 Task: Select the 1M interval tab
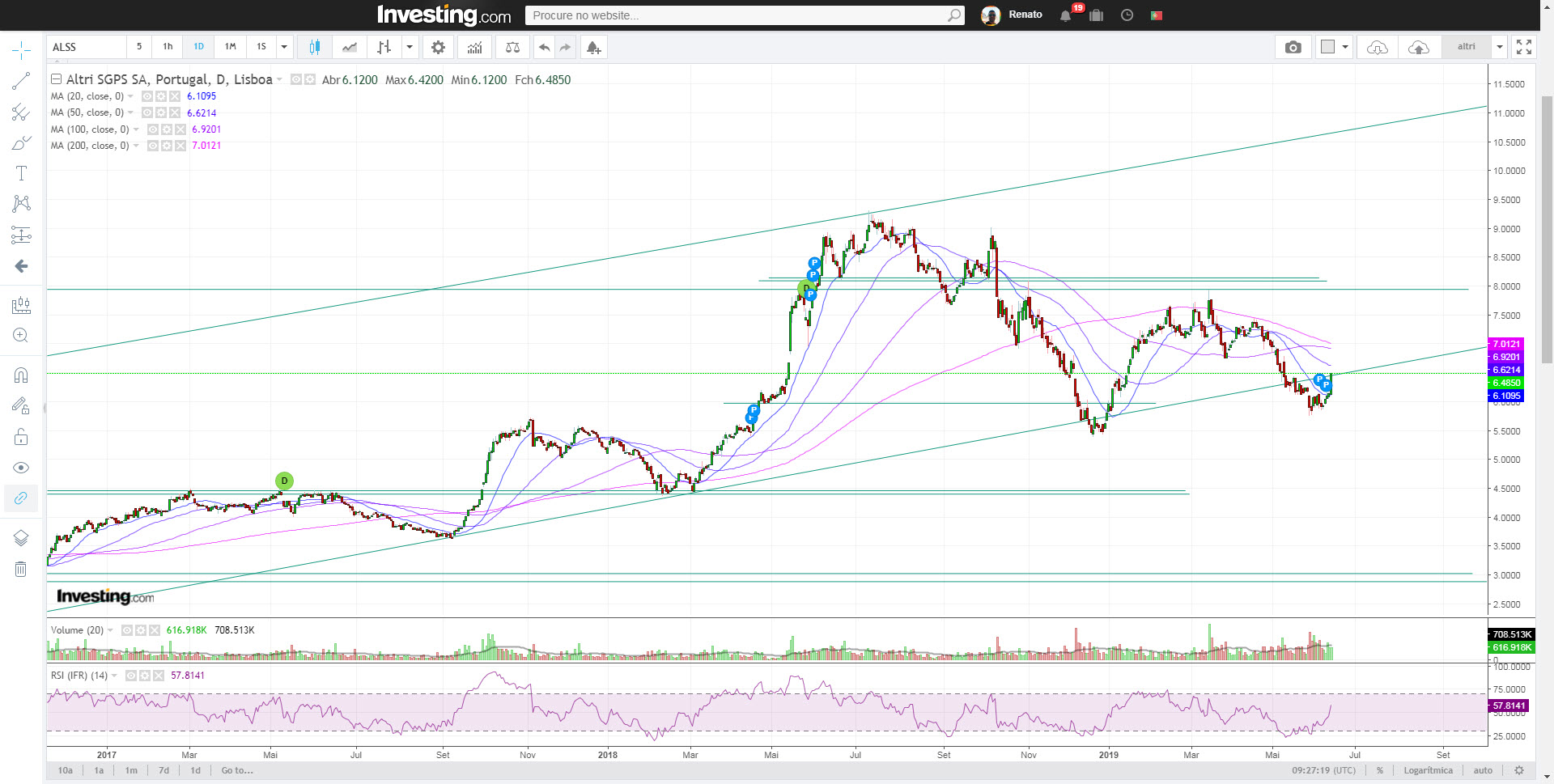tap(230, 47)
